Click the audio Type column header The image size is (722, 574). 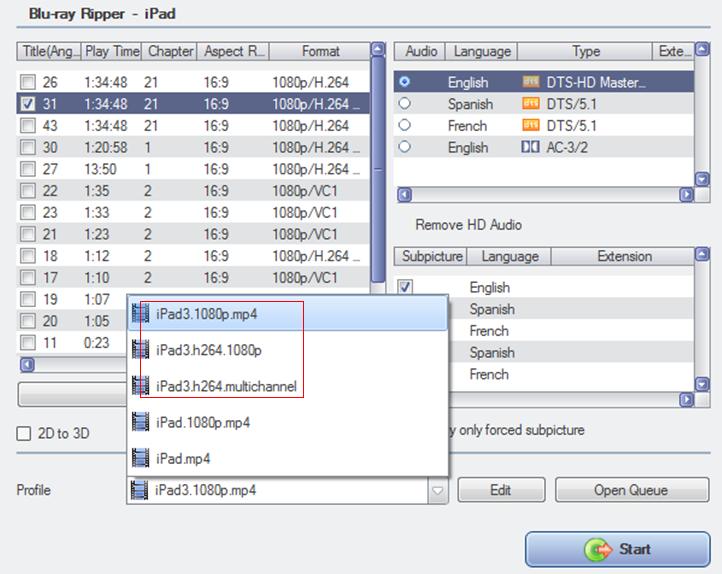[x=585, y=51]
